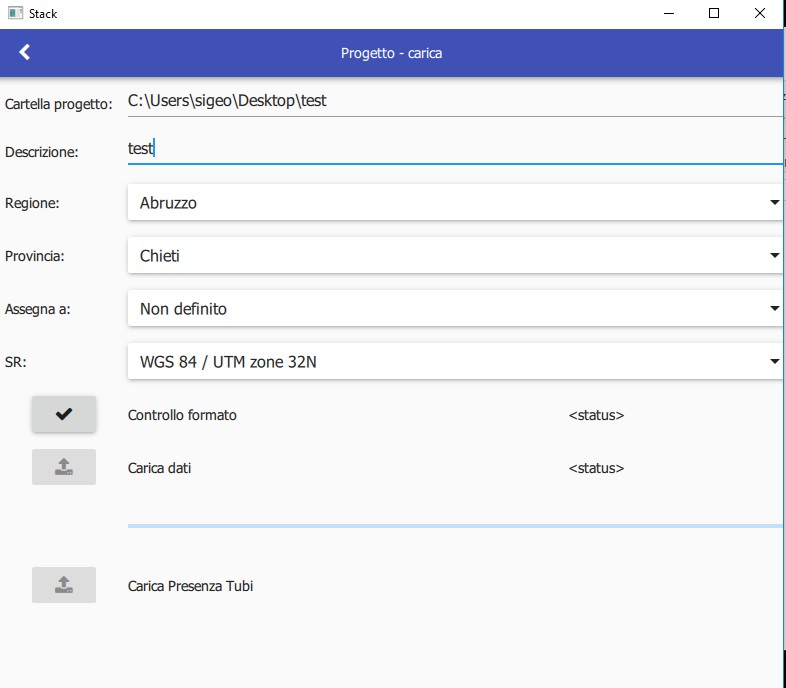
Task: Click the Progetto - carica header title
Action: (x=391, y=53)
